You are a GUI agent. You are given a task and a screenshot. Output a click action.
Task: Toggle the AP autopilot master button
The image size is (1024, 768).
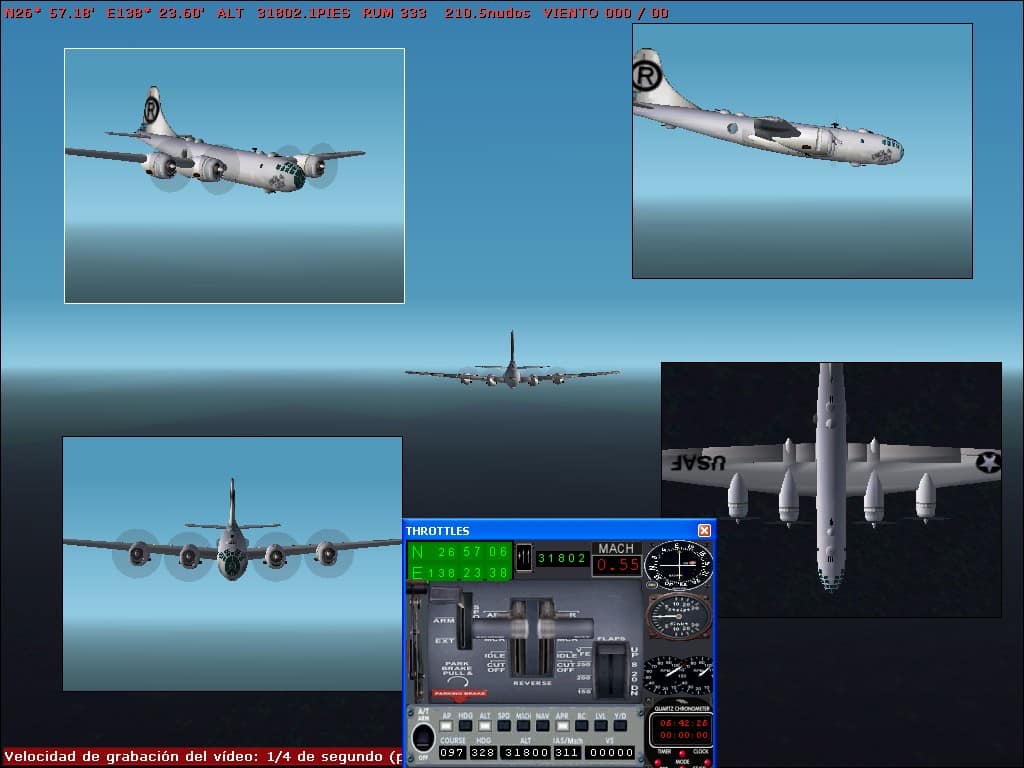[x=446, y=725]
